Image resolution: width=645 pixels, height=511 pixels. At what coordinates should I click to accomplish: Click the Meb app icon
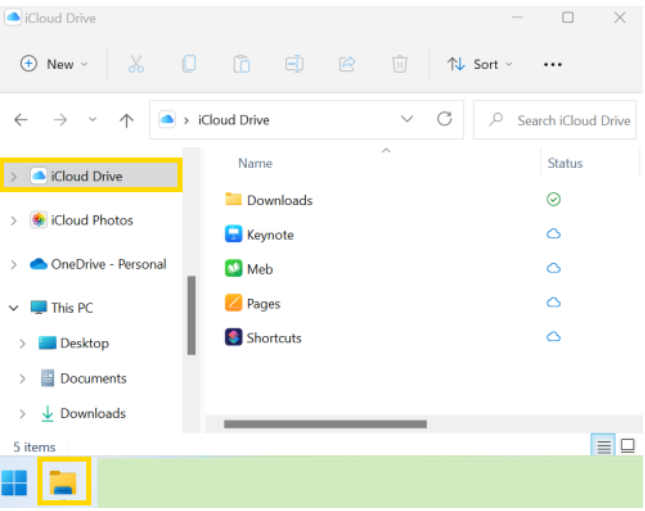coord(233,269)
